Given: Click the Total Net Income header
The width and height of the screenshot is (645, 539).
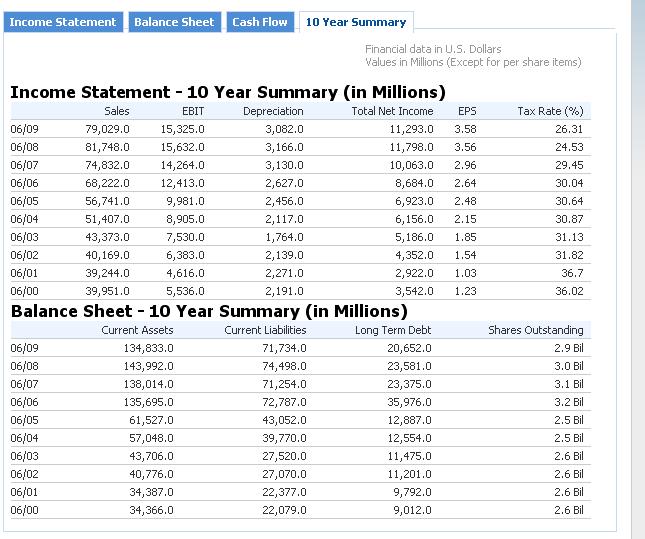Looking at the screenshot, I should click(392, 111).
